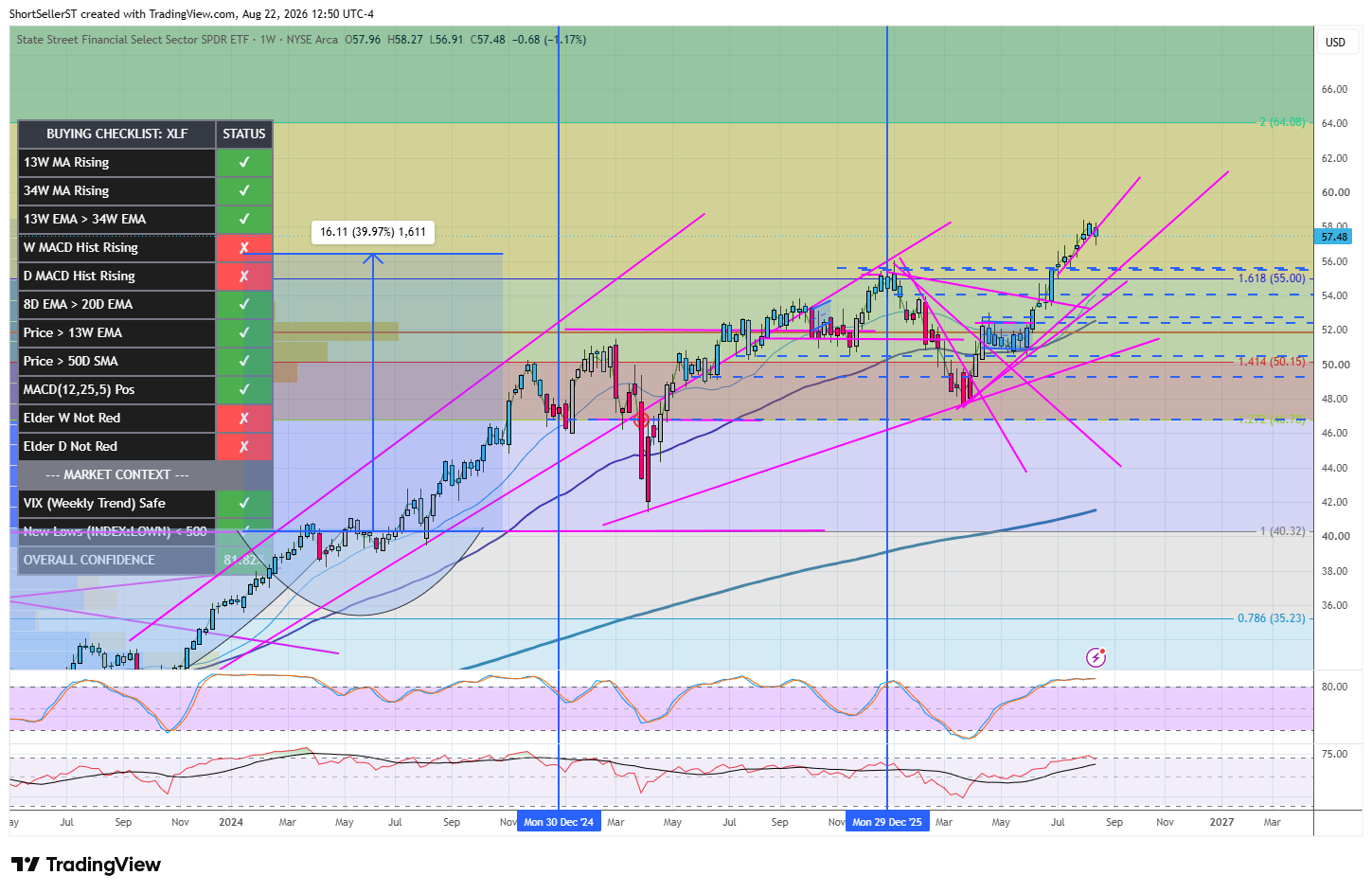Click the checkmark for 8D EMA > 20D EMA
The height and width of the screenshot is (893, 1372).
coord(244,304)
